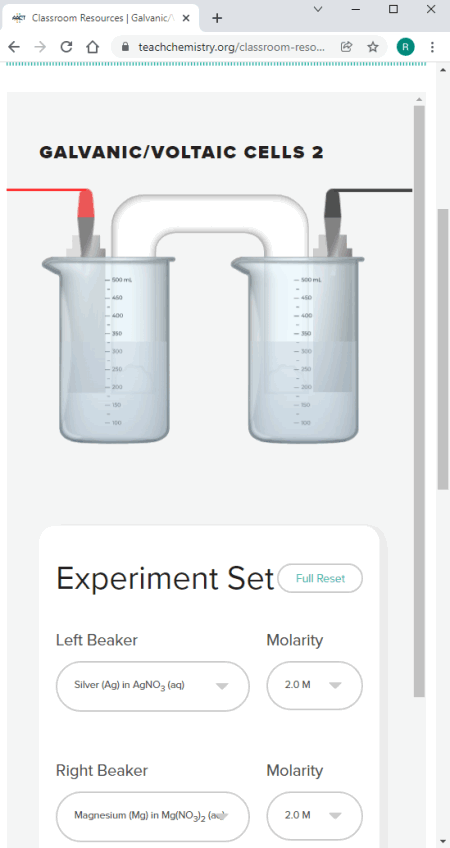Expand Left Beaker Silver (Ag) dropdown
This screenshot has height=848, width=450.
pos(153,686)
